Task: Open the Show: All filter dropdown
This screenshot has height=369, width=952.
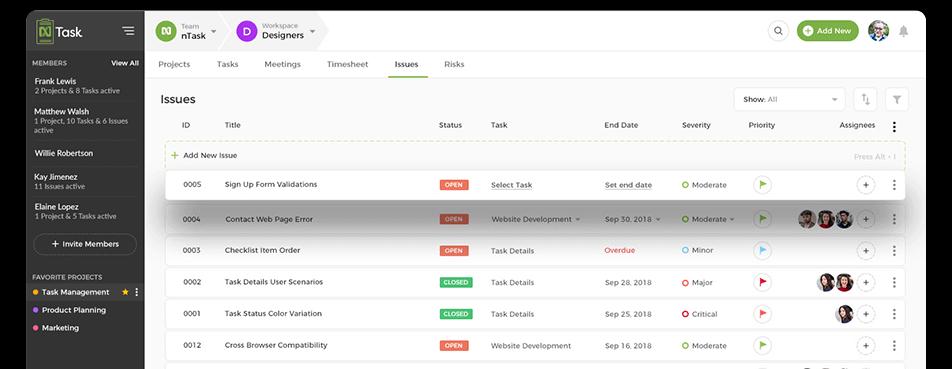Action: [x=789, y=100]
